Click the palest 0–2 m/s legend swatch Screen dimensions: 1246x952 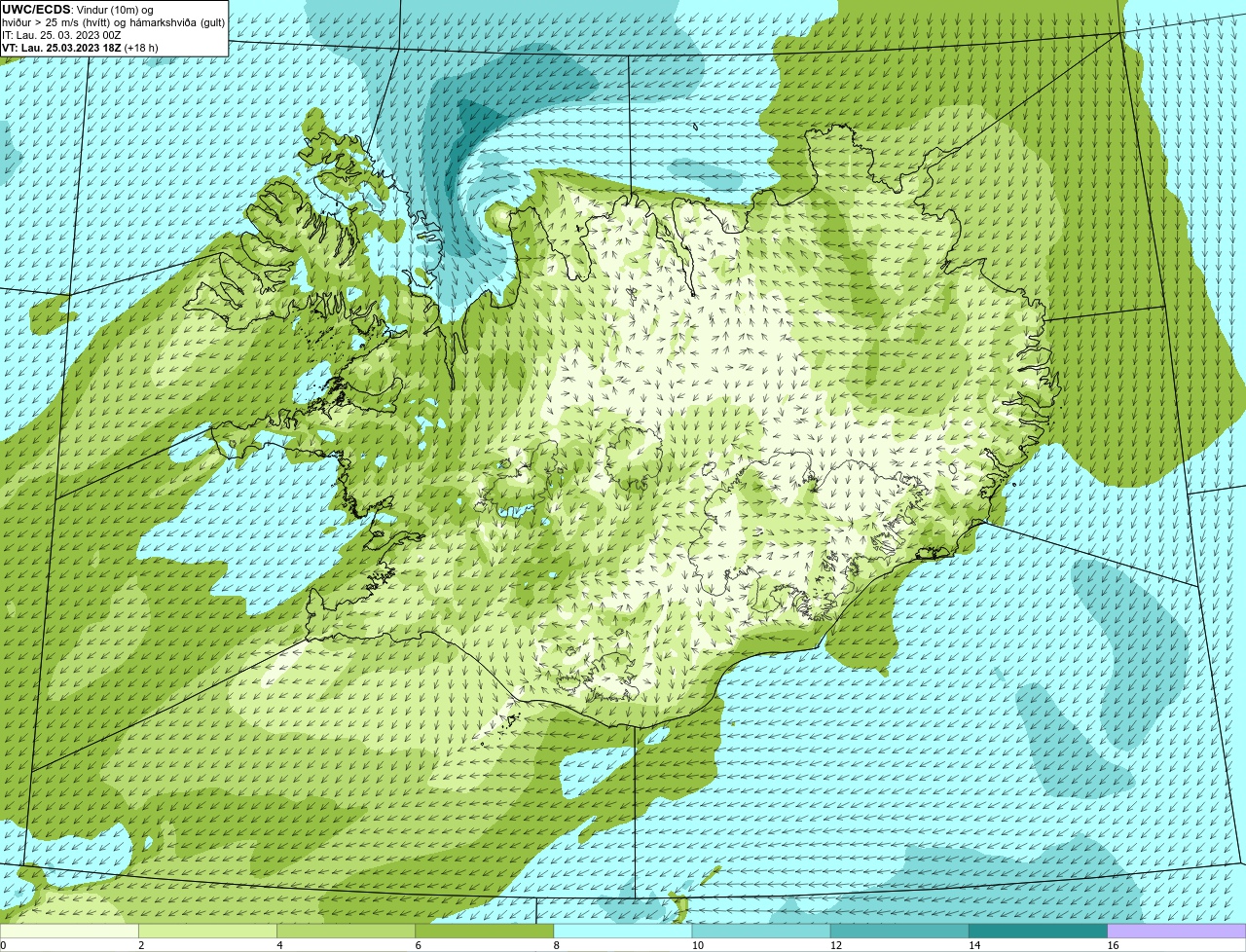pyautogui.click(x=69, y=932)
